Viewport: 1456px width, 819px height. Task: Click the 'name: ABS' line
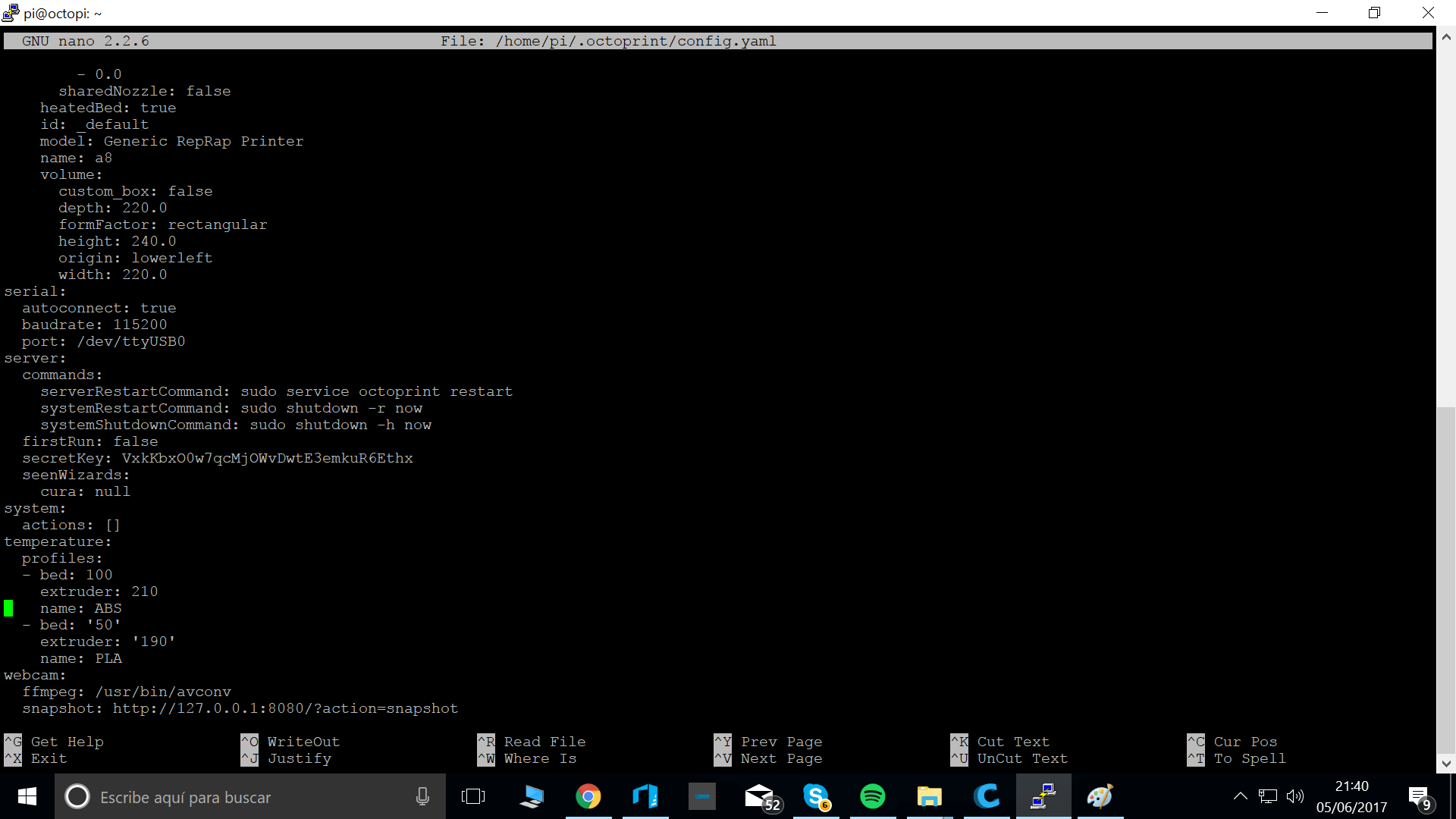click(80, 608)
